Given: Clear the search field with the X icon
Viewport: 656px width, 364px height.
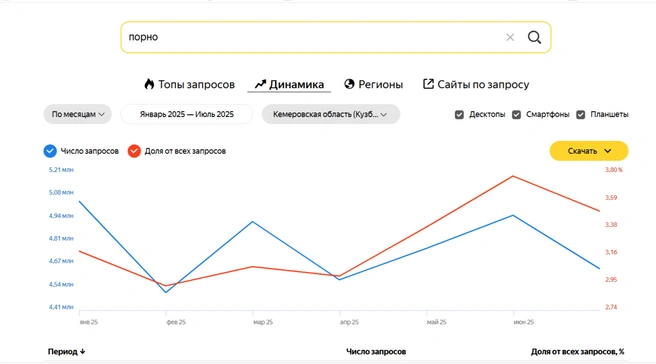Looking at the screenshot, I should tap(510, 37).
